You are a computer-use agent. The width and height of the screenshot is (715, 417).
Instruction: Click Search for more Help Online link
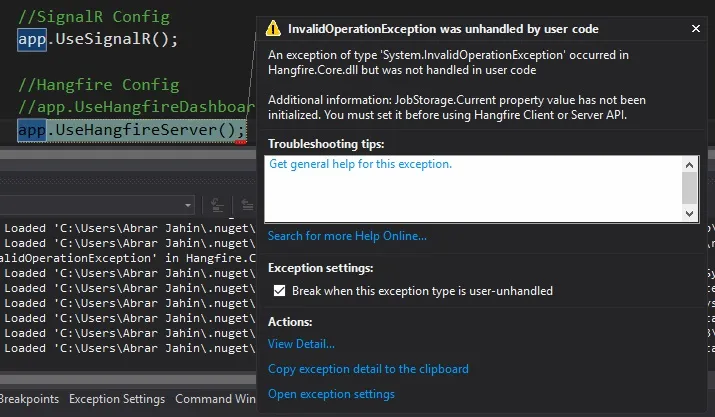(347, 236)
